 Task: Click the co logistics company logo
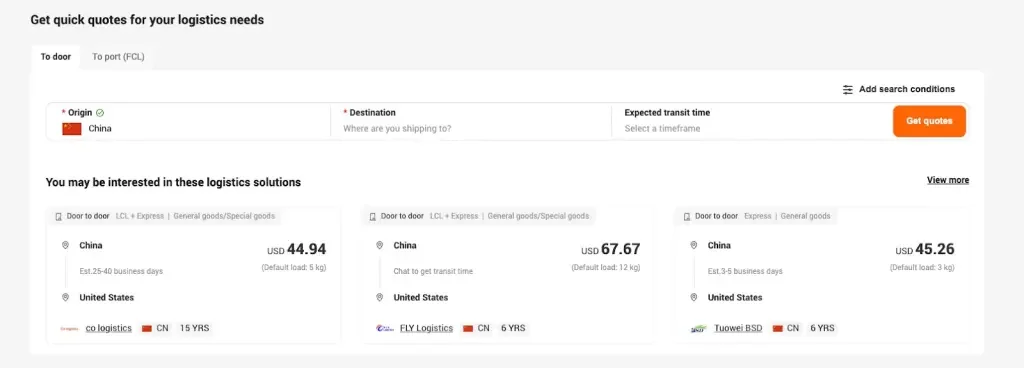[x=69, y=328]
